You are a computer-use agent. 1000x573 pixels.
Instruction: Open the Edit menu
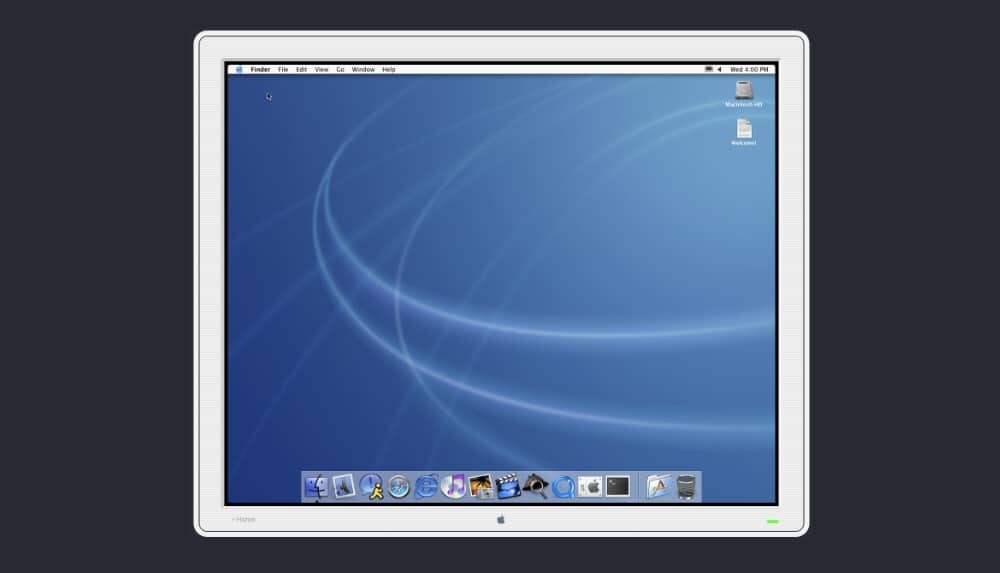click(x=302, y=70)
